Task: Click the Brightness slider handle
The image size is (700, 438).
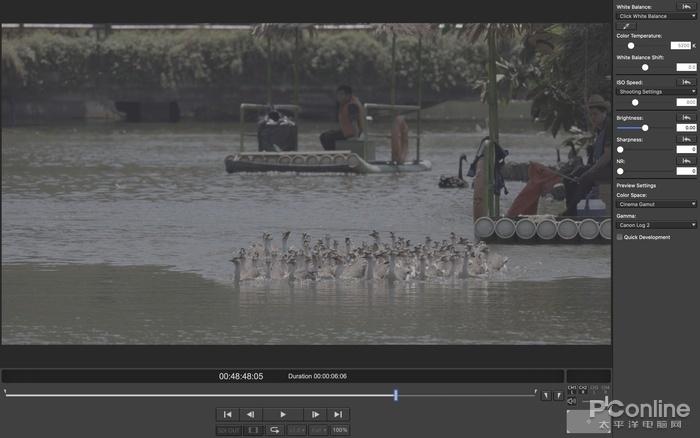Action: (x=645, y=128)
